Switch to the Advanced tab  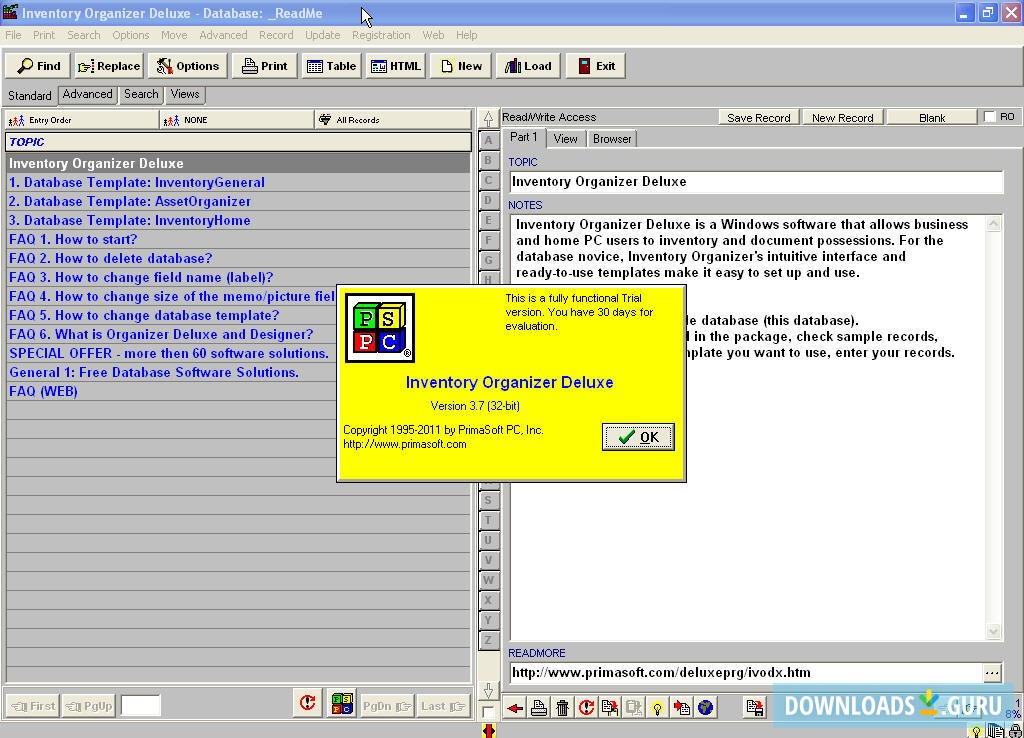[88, 95]
